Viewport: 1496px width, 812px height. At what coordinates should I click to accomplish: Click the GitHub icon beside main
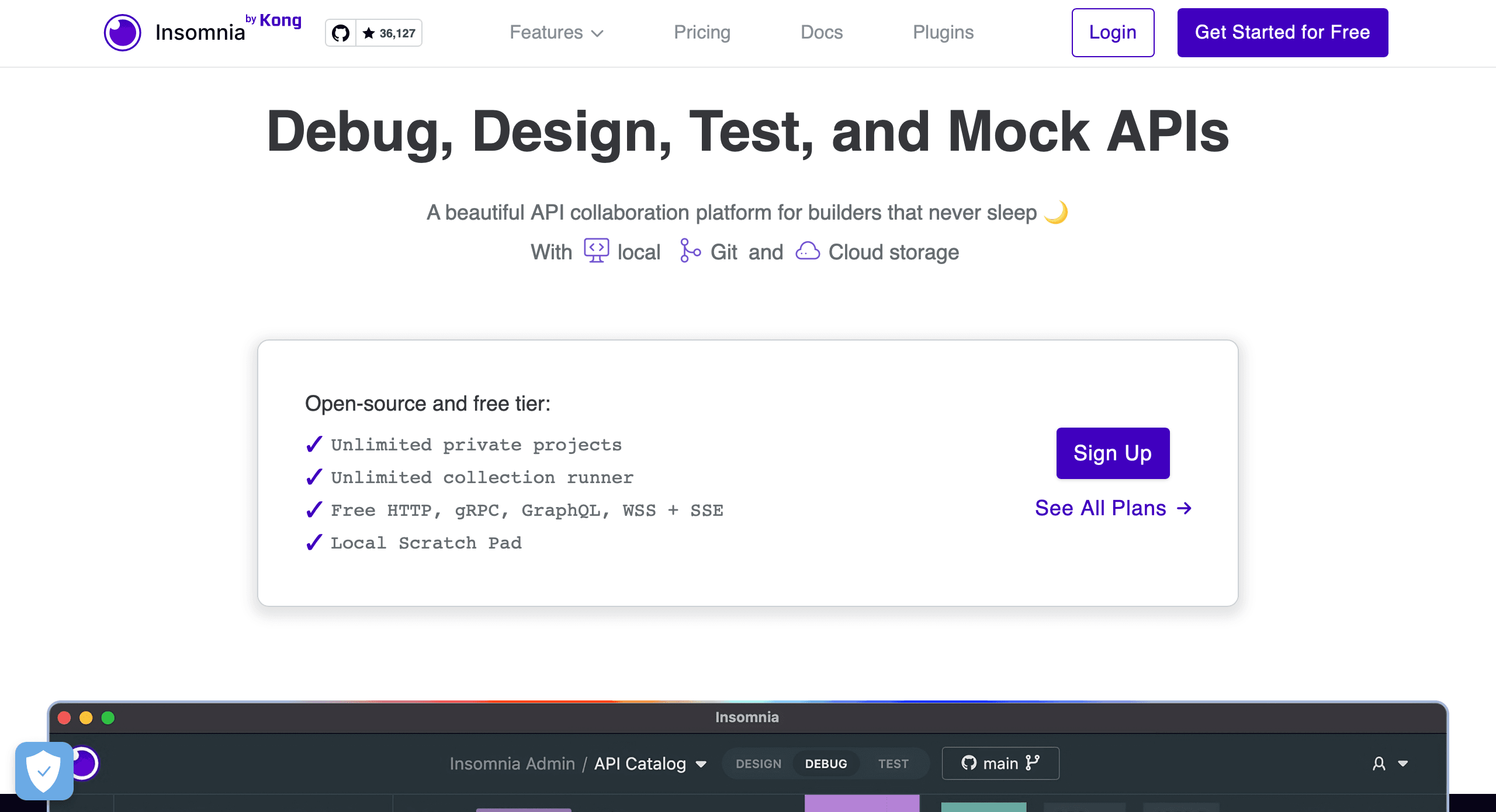coord(969,763)
